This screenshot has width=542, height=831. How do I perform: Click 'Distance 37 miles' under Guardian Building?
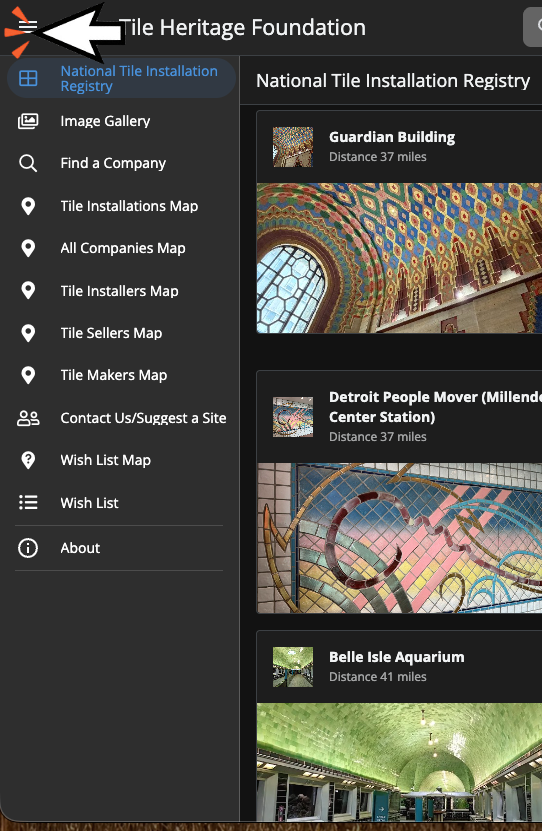(378, 157)
